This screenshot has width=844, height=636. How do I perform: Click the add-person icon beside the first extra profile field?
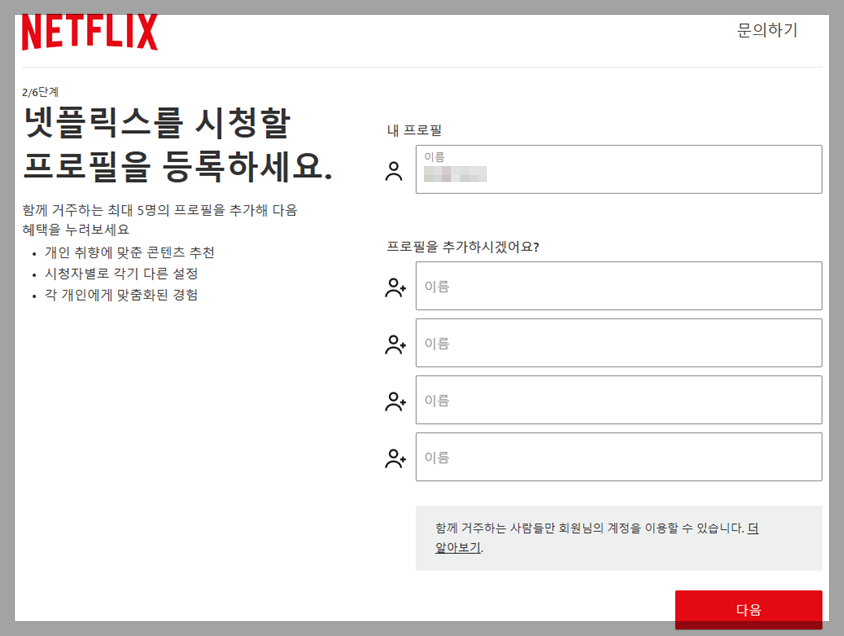[395, 287]
